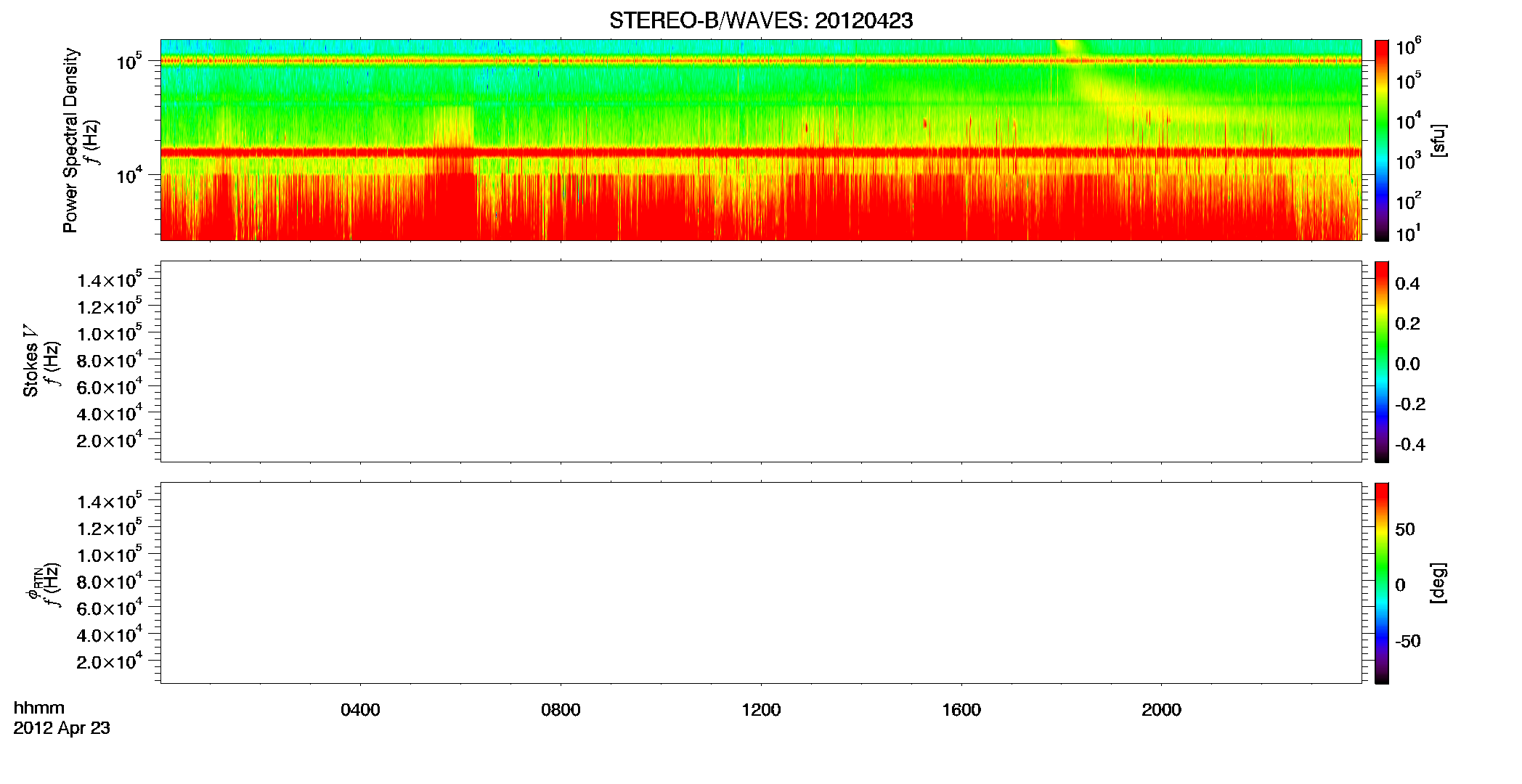Click the red band near 16 kHz in spectrogram
Screen dimensions: 1522x784
pos(761,152)
